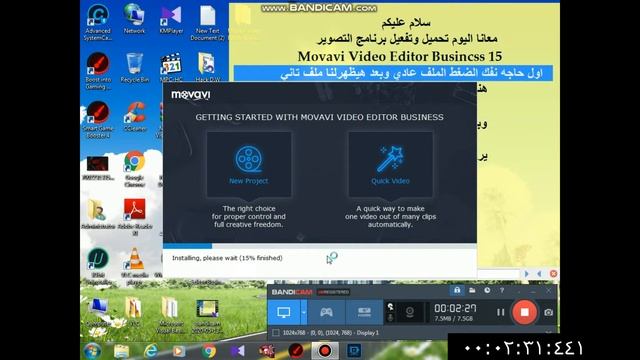This screenshot has width=640, height=360.
Task: Click 'Movavi Video Editor Business 15' title text
Action: coord(400,56)
